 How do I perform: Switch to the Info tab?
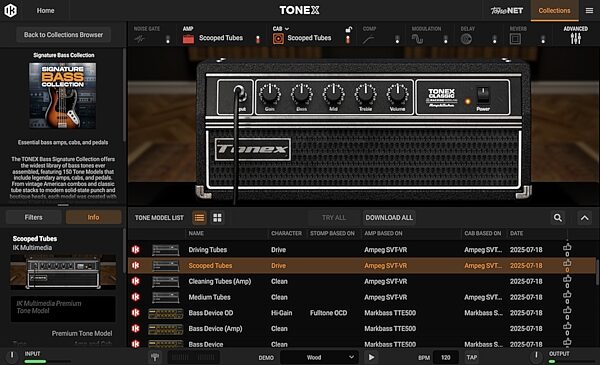(x=93, y=217)
